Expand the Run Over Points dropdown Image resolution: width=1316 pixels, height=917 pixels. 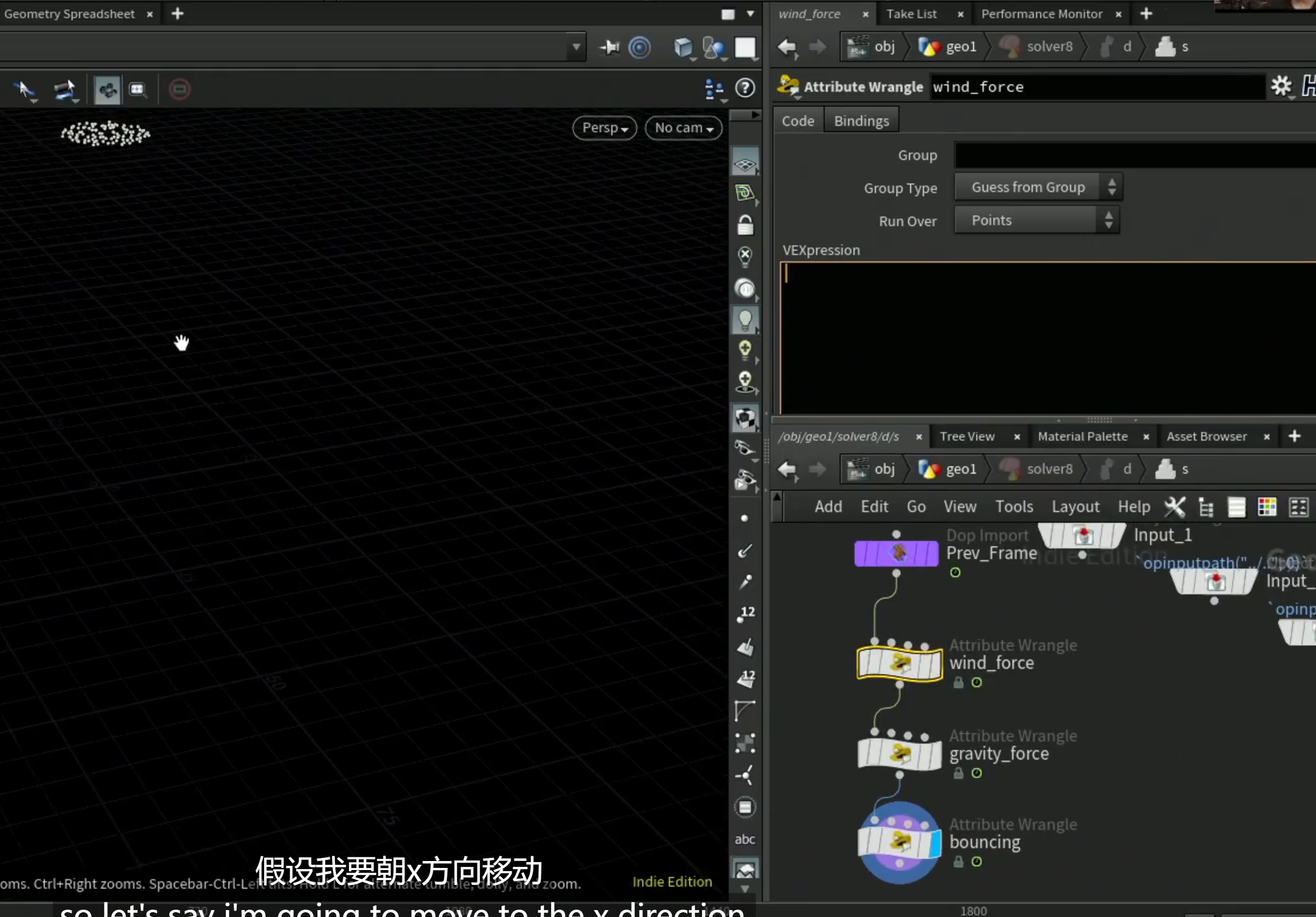[1036, 220]
